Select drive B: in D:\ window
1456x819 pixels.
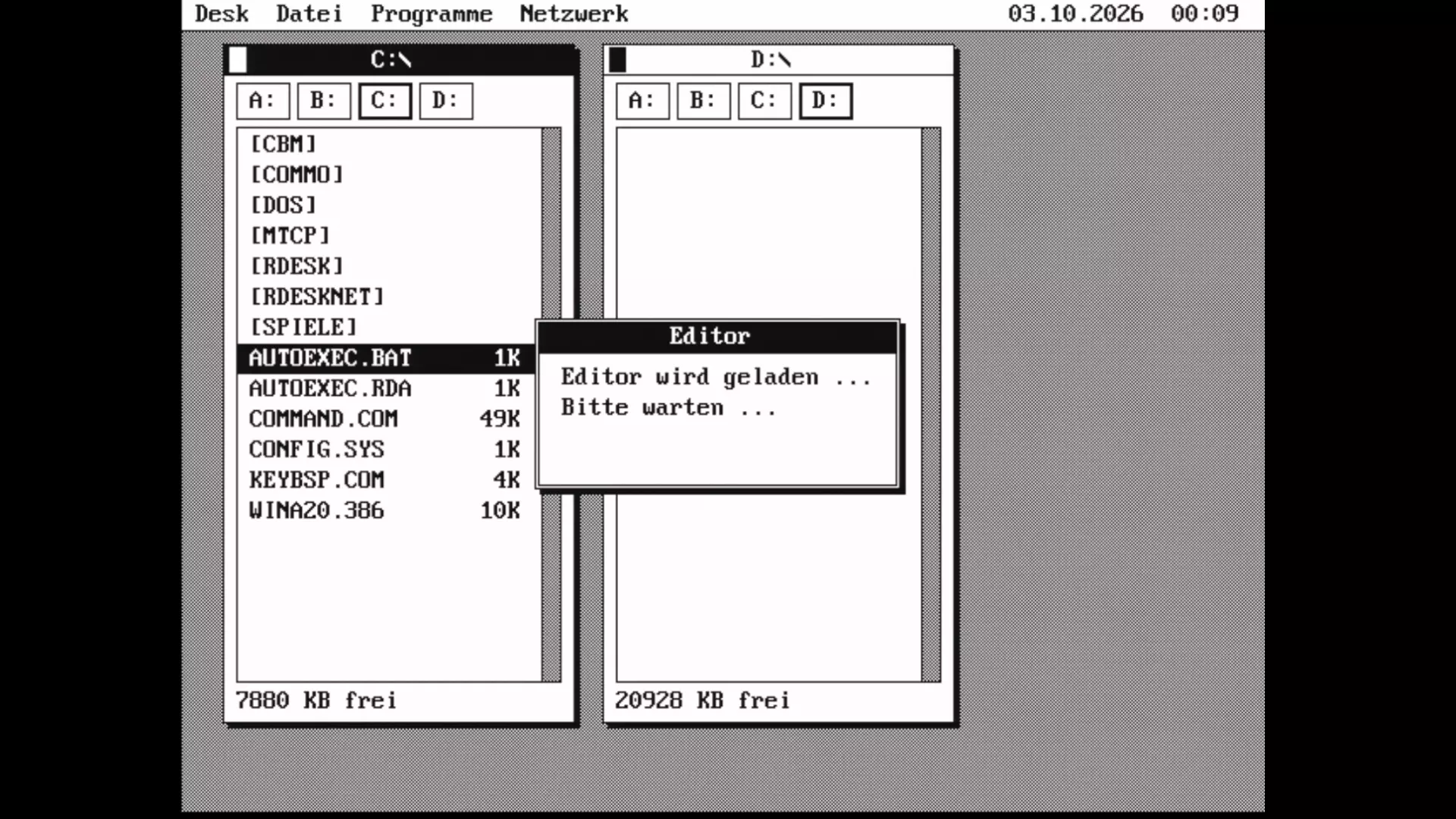coord(704,101)
